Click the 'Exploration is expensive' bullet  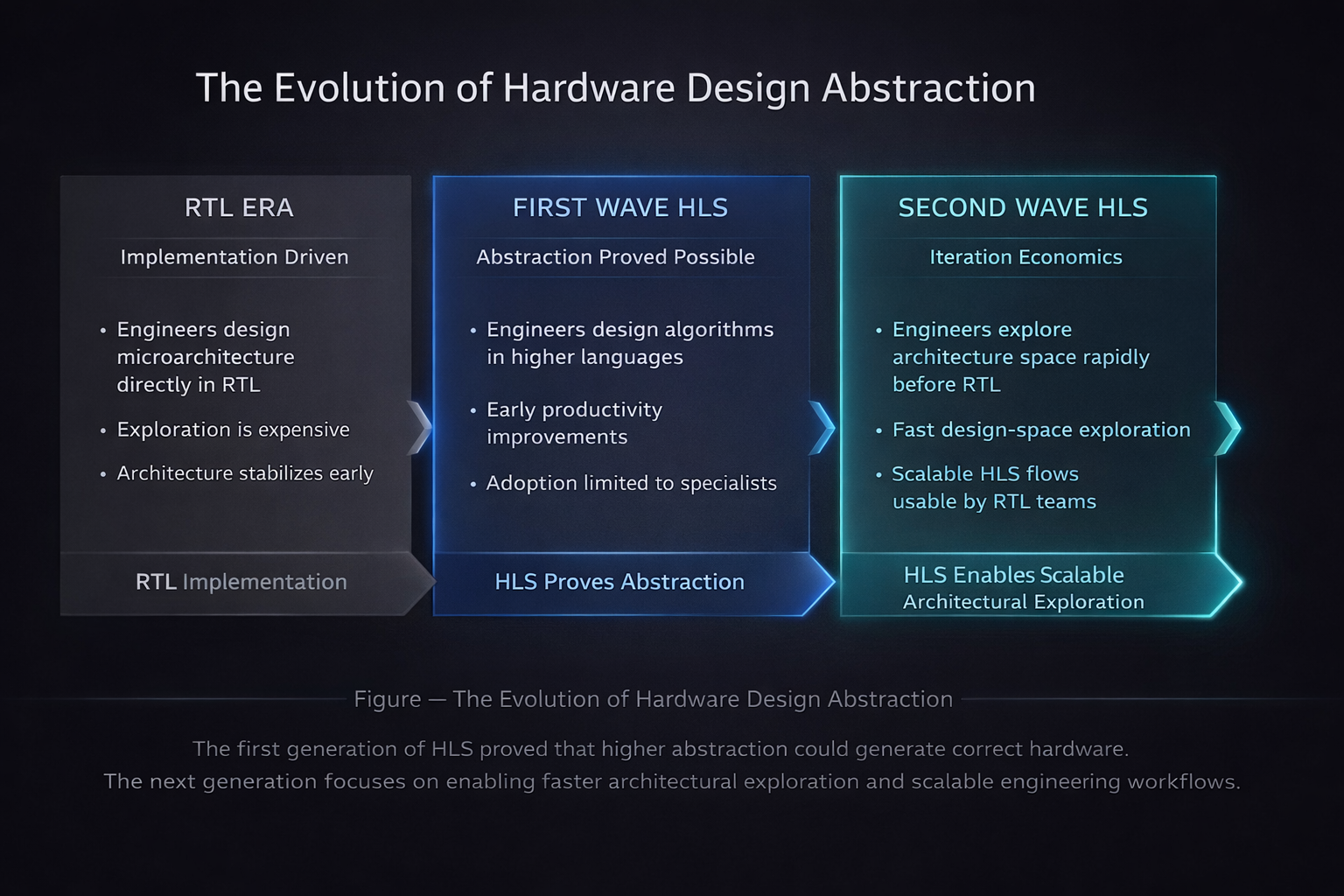tap(233, 430)
